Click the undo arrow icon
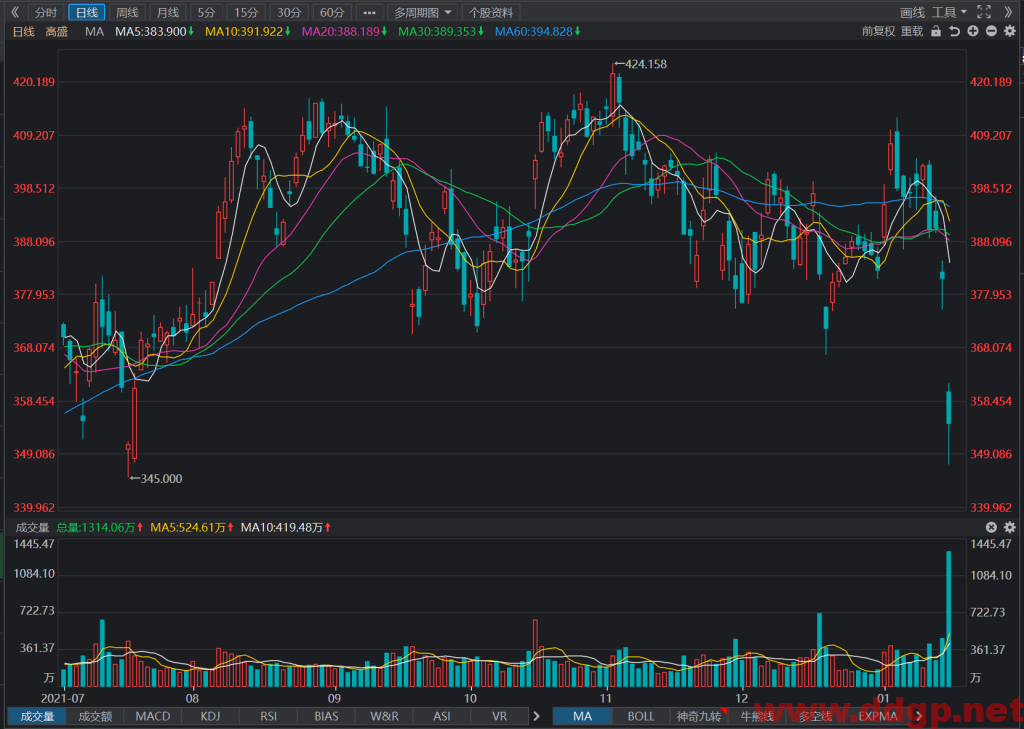 click(x=954, y=31)
